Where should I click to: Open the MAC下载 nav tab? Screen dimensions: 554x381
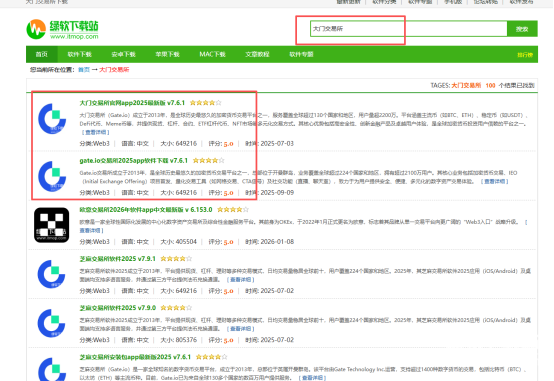tap(212, 54)
